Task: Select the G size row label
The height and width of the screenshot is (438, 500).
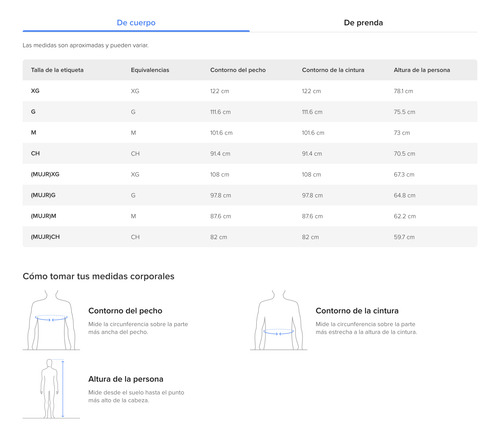Action: pos(33,112)
